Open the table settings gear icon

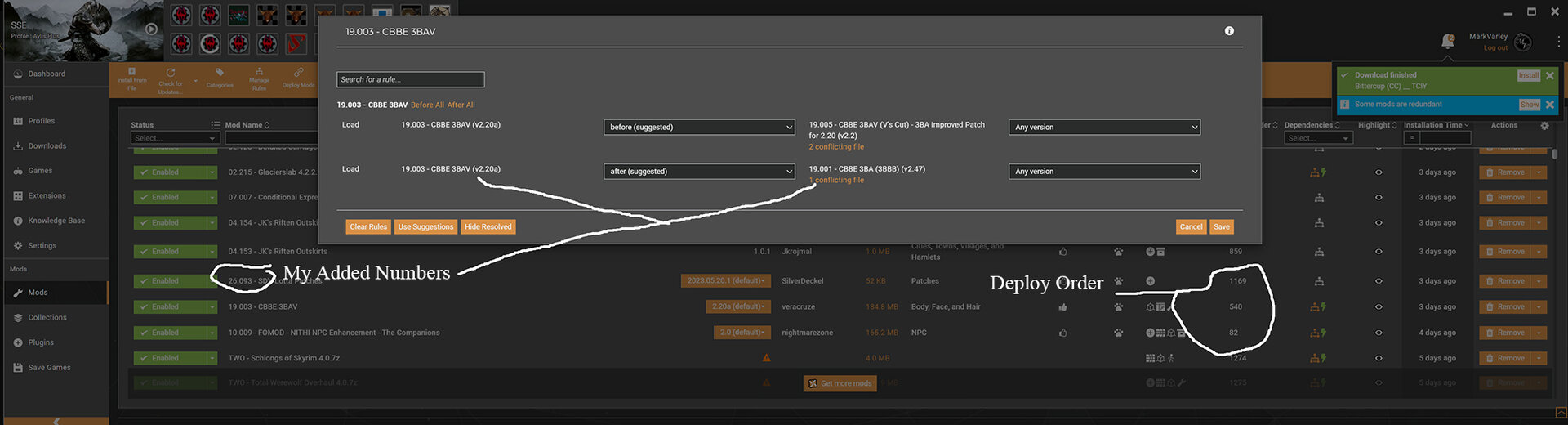[1544, 126]
